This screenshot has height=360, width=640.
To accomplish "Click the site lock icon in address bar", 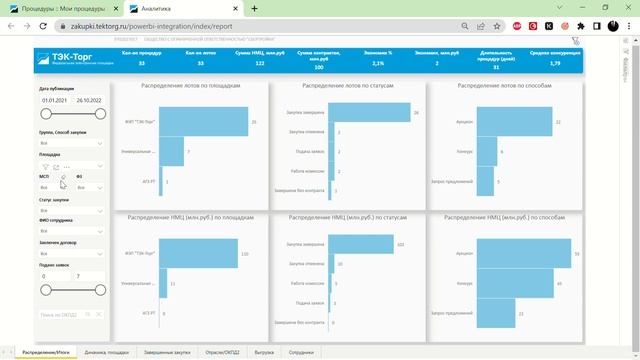I will click(62, 26).
